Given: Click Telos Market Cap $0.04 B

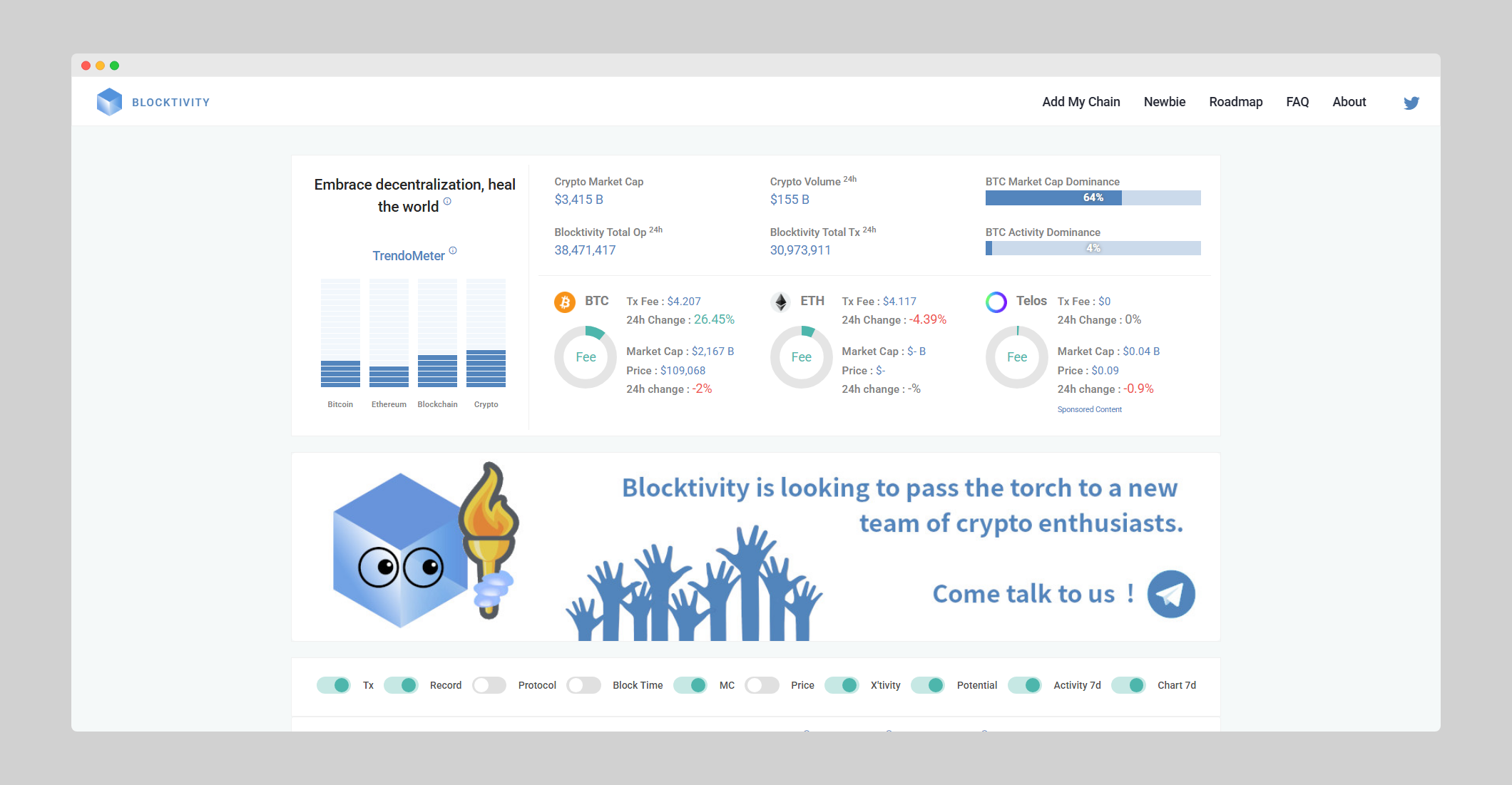Looking at the screenshot, I should pyautogui.click(x=1141, y=352).
